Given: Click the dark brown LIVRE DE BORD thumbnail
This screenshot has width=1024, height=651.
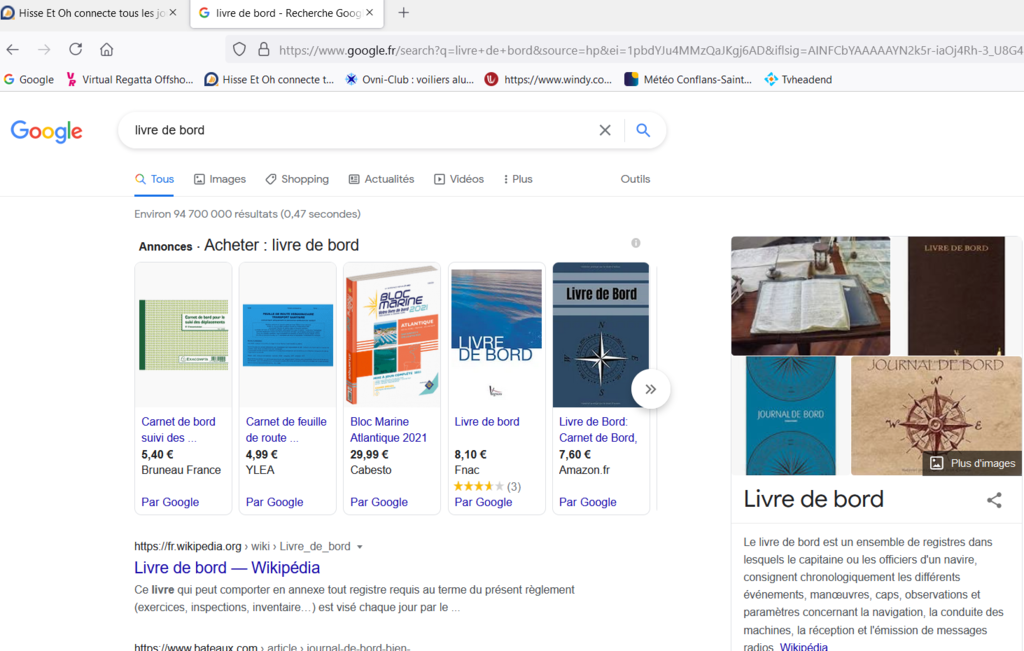Looking at the screenshot, I should point(956,296).
